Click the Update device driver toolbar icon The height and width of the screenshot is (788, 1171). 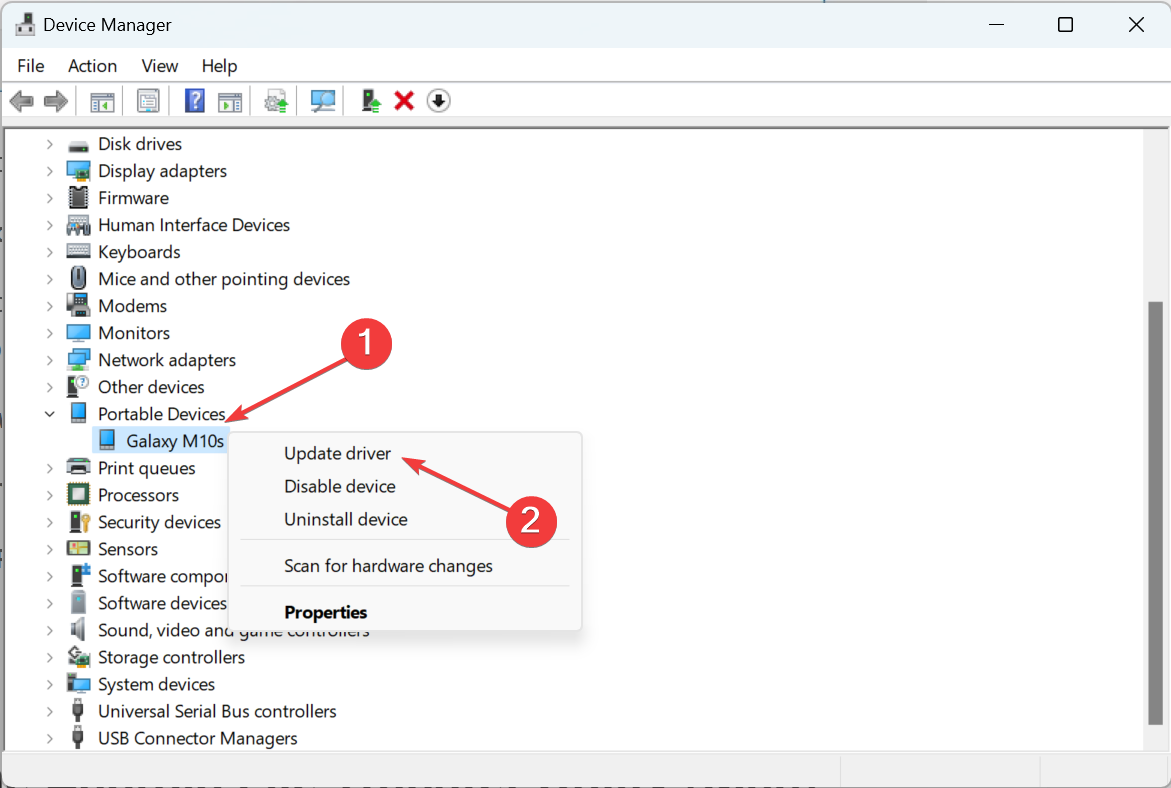tap(276, 101)
